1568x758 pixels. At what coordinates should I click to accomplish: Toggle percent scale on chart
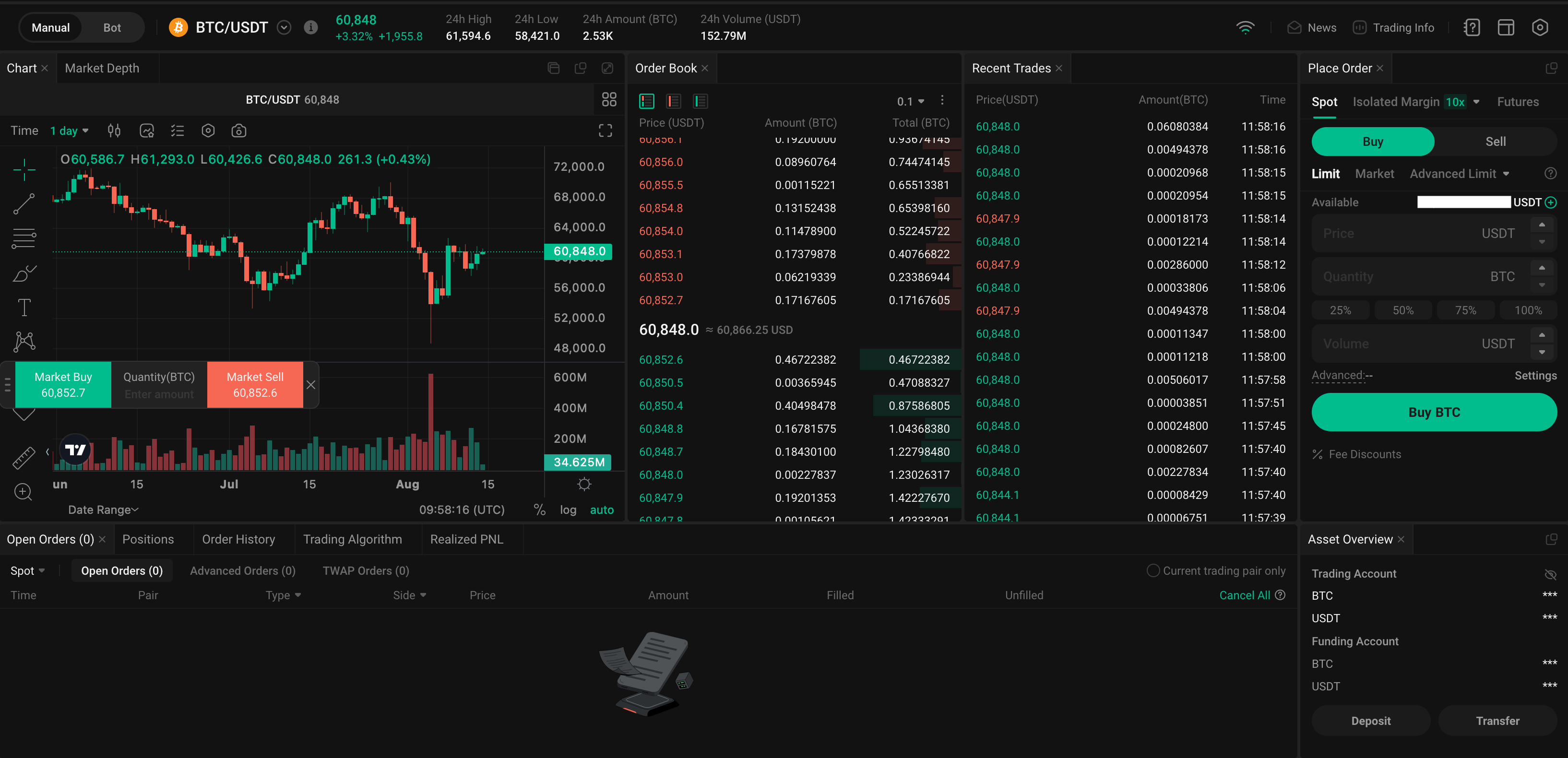point(539,509)
